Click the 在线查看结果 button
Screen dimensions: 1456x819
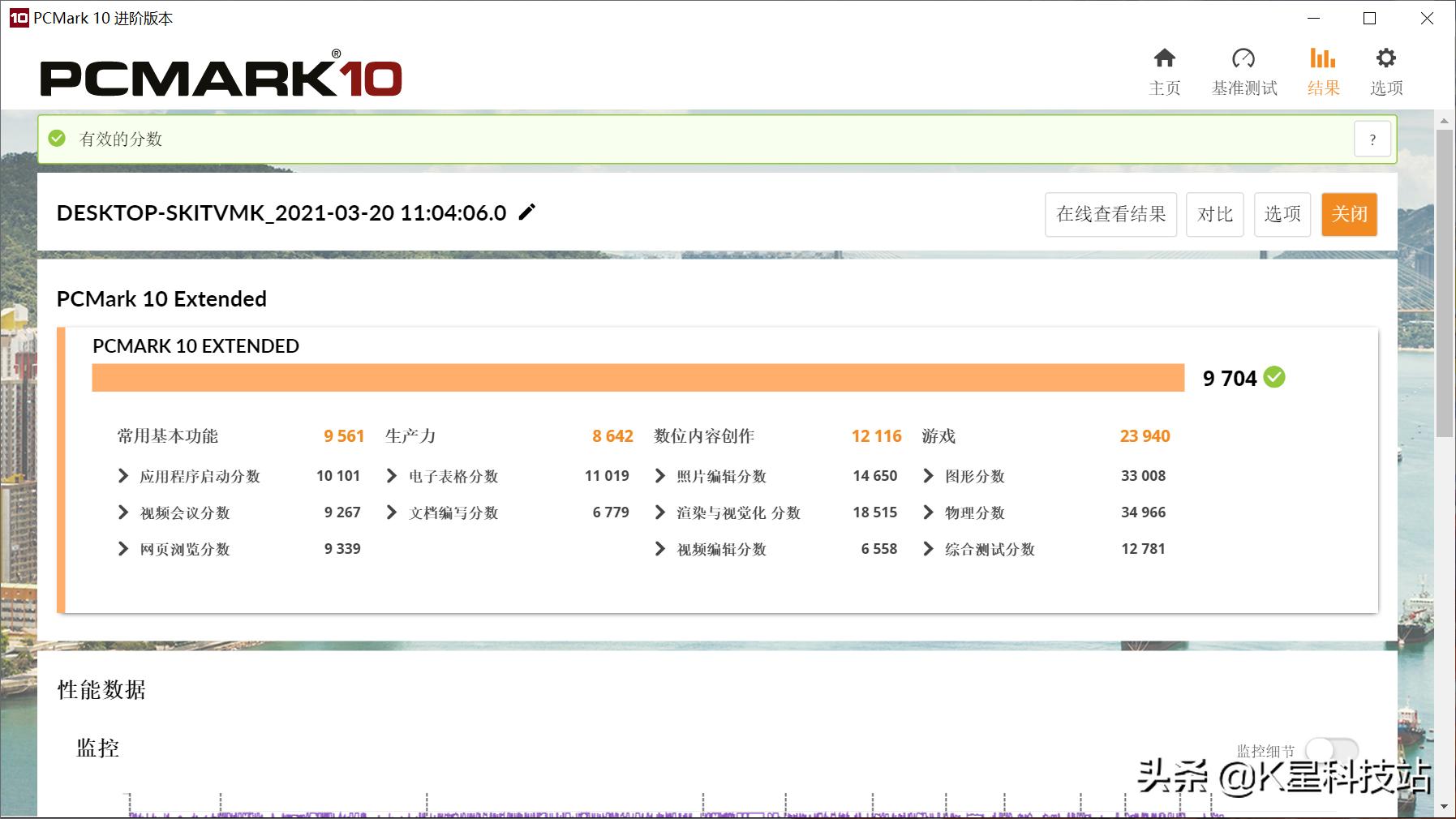click(1110, 214)
